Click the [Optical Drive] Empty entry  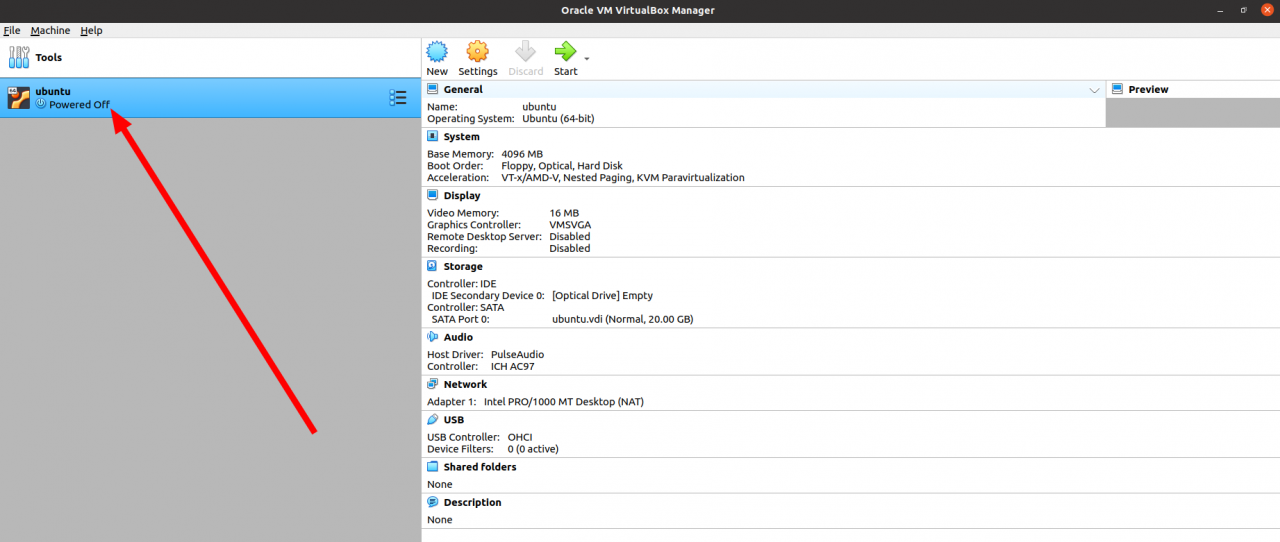(602, 296)
